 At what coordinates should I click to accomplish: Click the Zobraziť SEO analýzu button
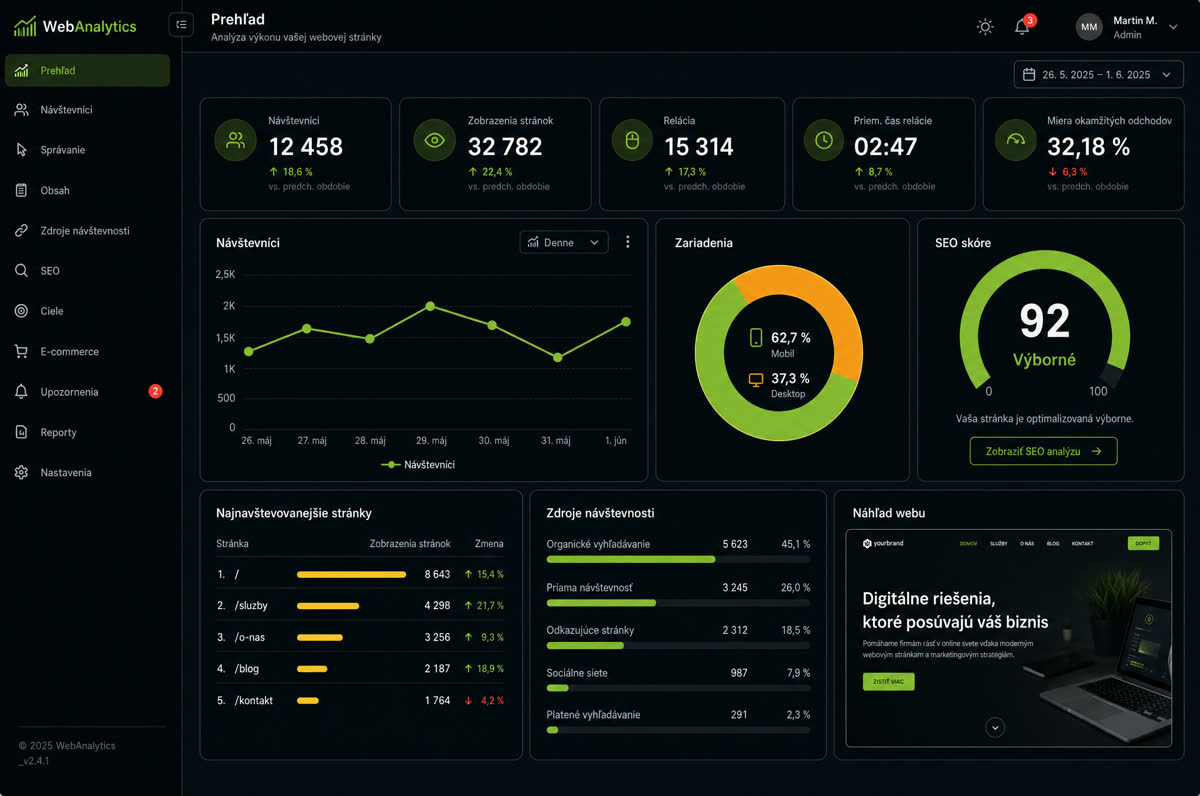click(x=1043, y=451)
